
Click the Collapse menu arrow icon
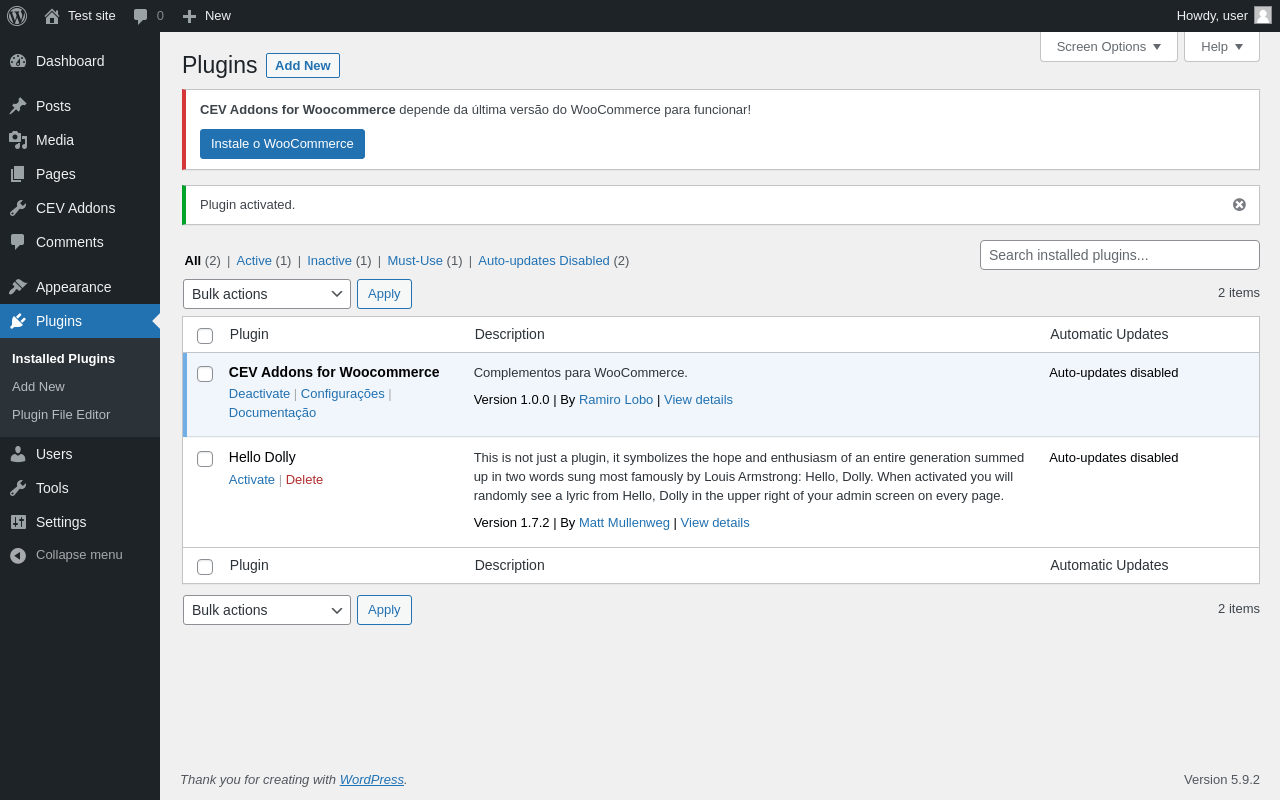[x=18, y=555]
